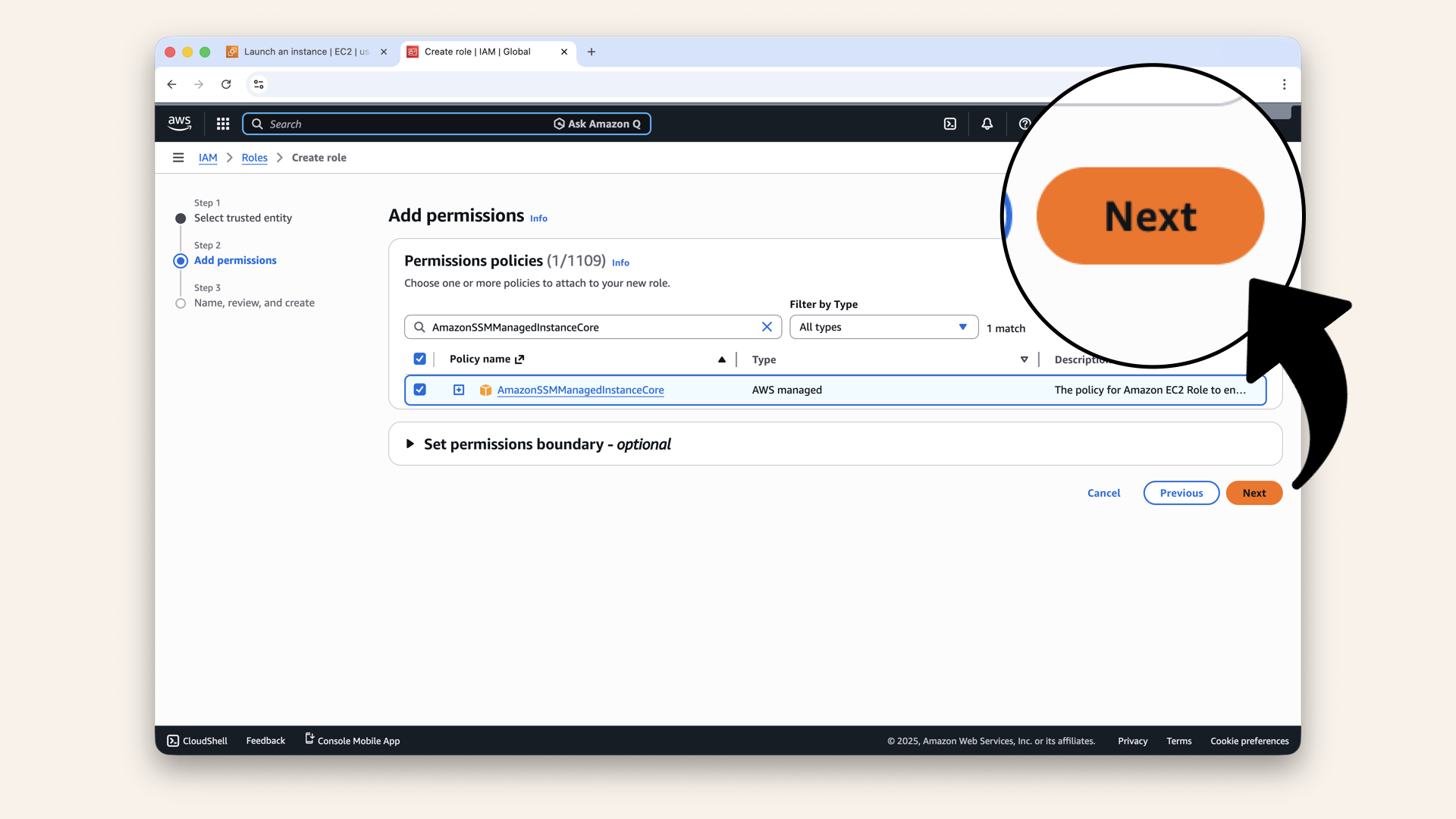Toggle the select-all policies header checkbox
The height and width of the screenshot is (819, 1456).
(419, 359)
